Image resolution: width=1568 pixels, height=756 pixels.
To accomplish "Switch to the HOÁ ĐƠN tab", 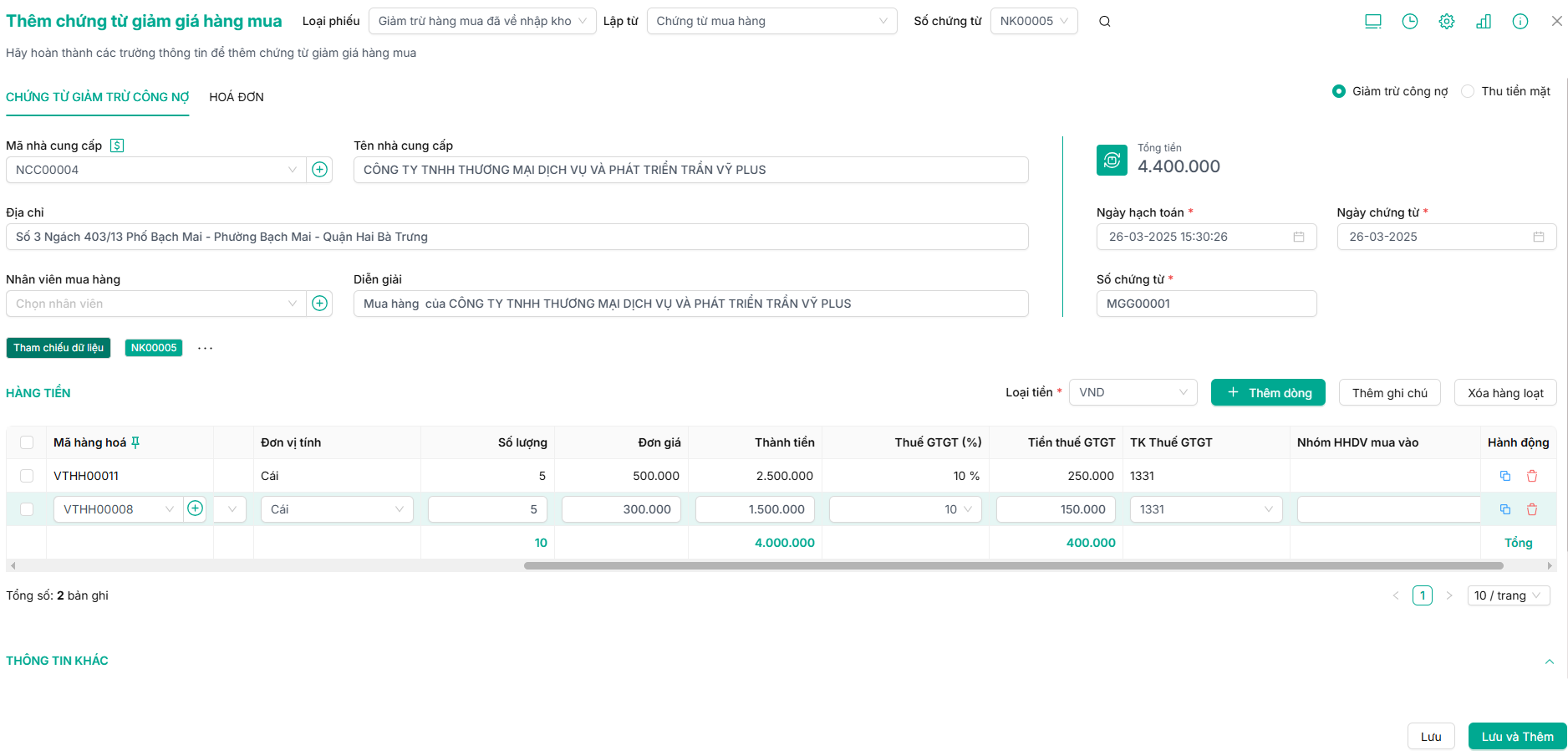I will [x=236, y=97].
